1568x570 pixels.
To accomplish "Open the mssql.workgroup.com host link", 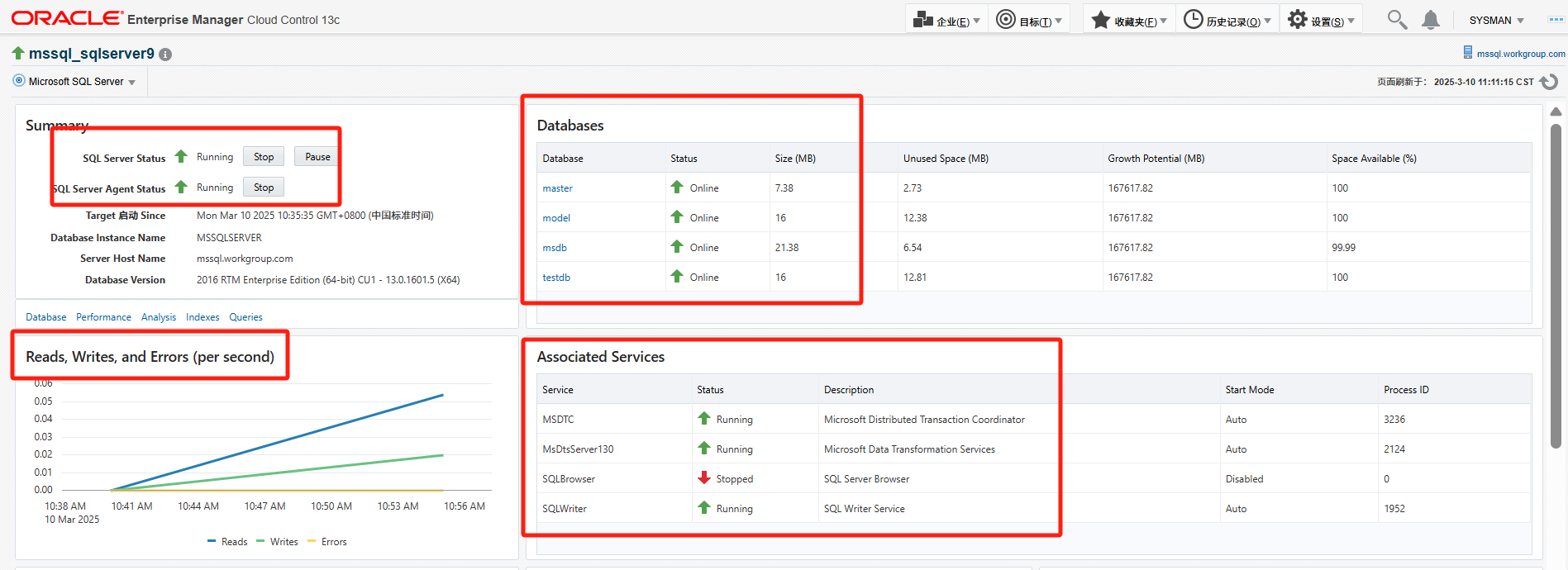I will [1520, 54].
